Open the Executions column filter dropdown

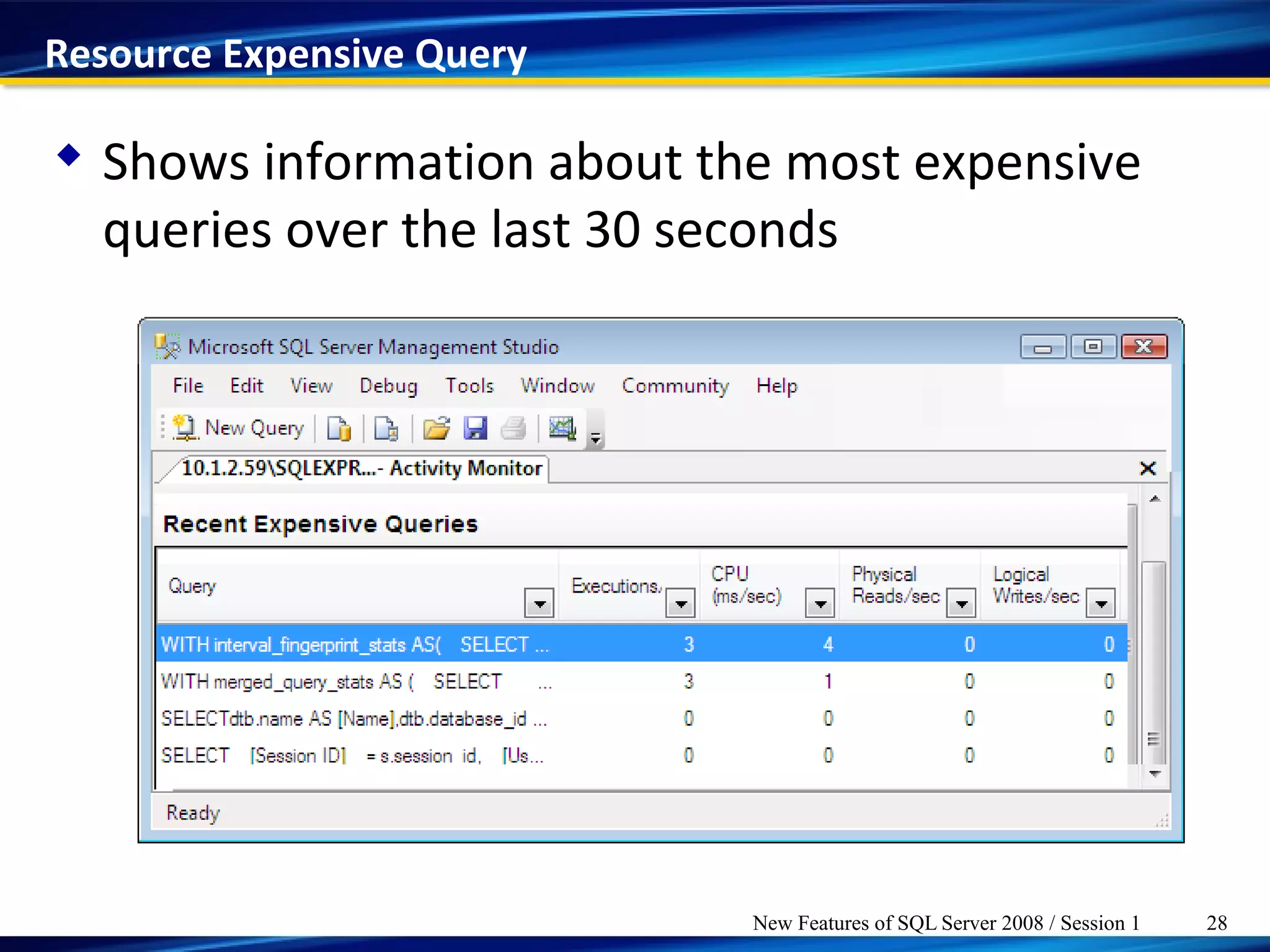(680, 603)
